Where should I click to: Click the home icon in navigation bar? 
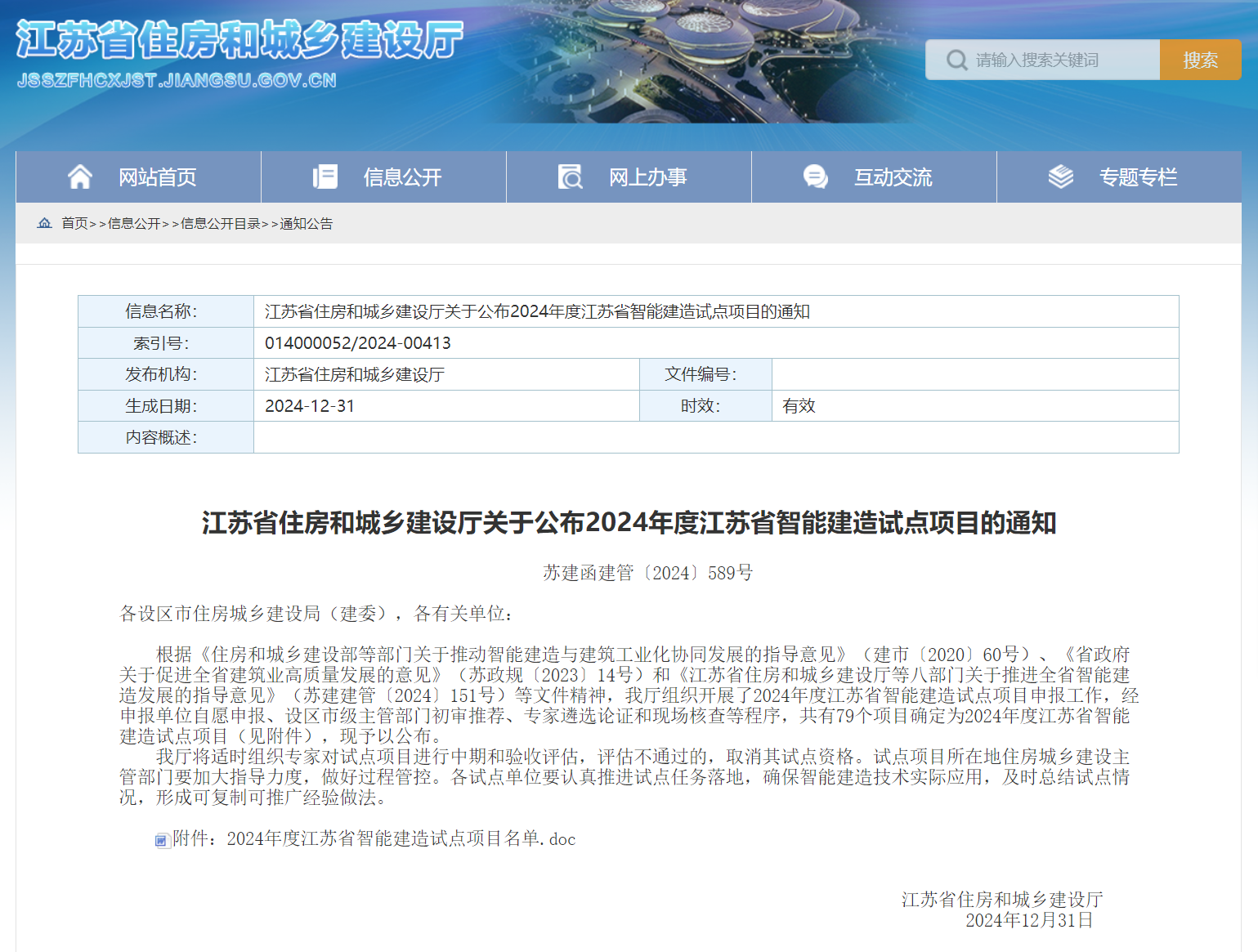80,177
